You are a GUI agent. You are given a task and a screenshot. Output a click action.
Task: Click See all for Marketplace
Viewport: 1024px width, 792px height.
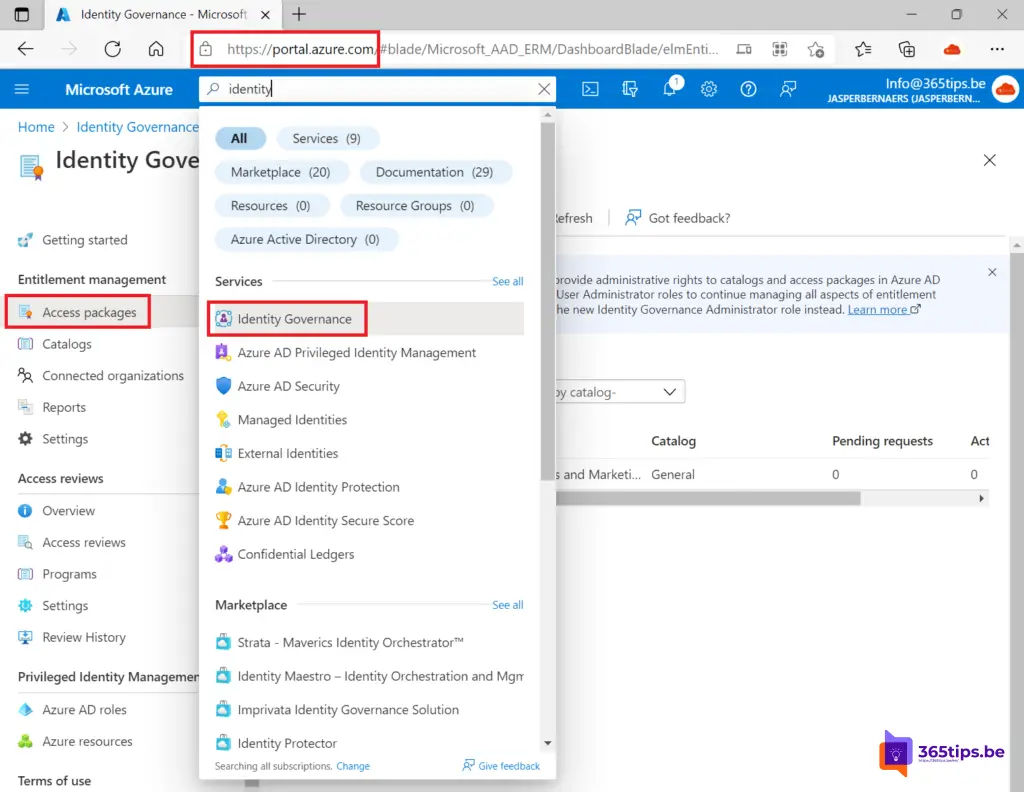(507, 605)
